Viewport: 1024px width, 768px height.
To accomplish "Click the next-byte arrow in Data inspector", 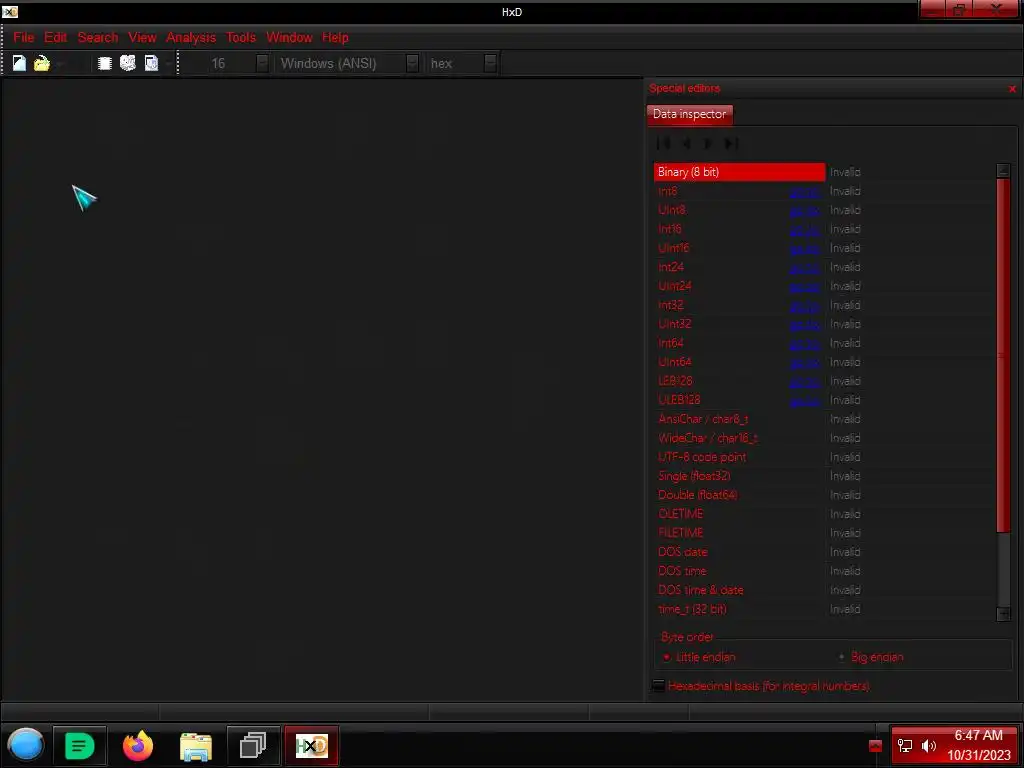I will [x=709, y=143].
